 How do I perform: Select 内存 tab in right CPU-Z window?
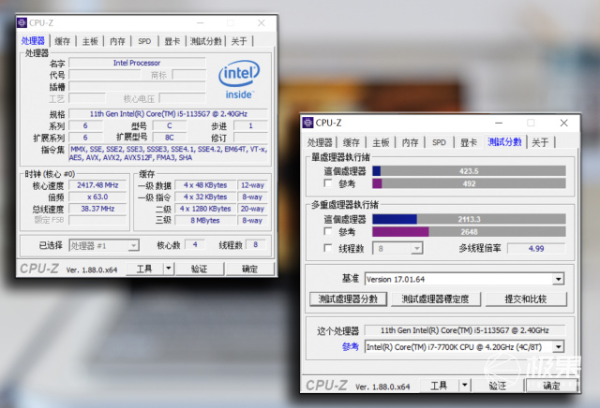[x=410, y=143]
